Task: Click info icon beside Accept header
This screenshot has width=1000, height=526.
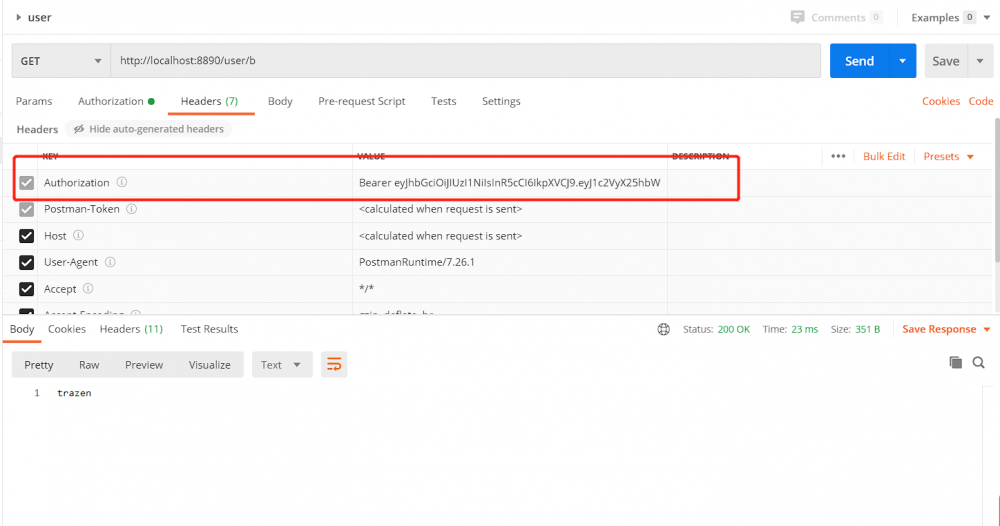Action: click(89, 289)
